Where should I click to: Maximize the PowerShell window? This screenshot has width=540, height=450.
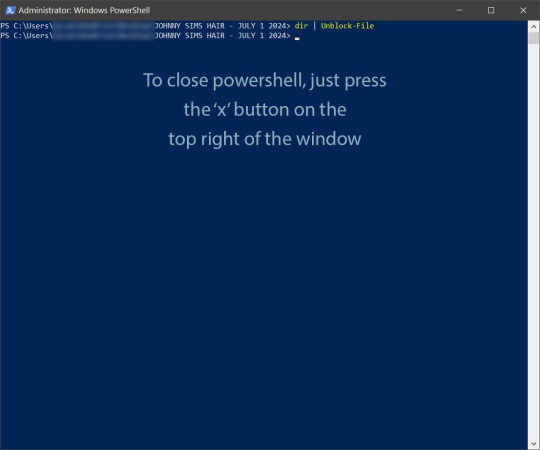pos(491,10)
